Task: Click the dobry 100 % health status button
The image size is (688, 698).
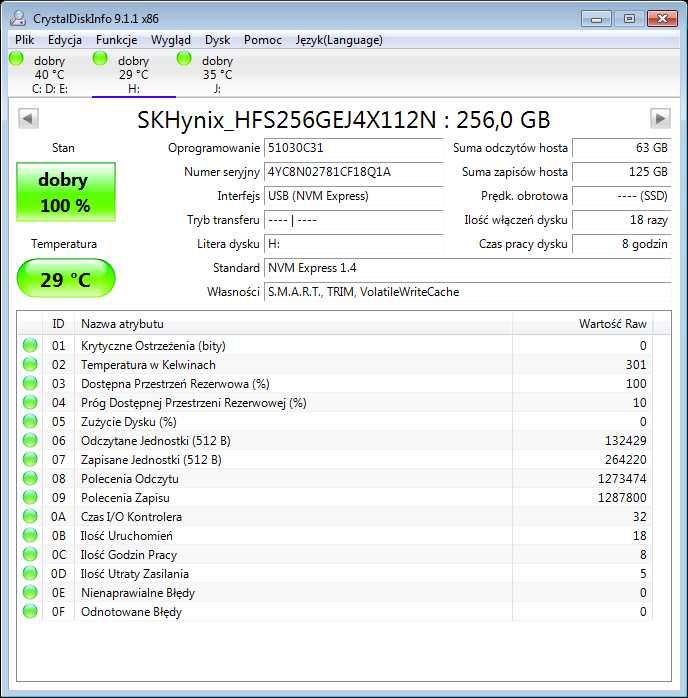Action: click(x=66, y=192)
